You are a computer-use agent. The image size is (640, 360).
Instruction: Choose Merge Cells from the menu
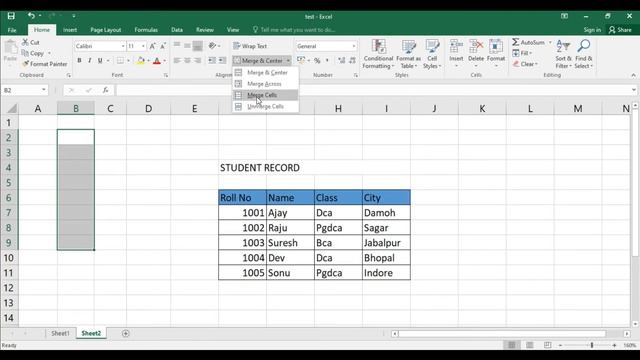coord(265,95)
